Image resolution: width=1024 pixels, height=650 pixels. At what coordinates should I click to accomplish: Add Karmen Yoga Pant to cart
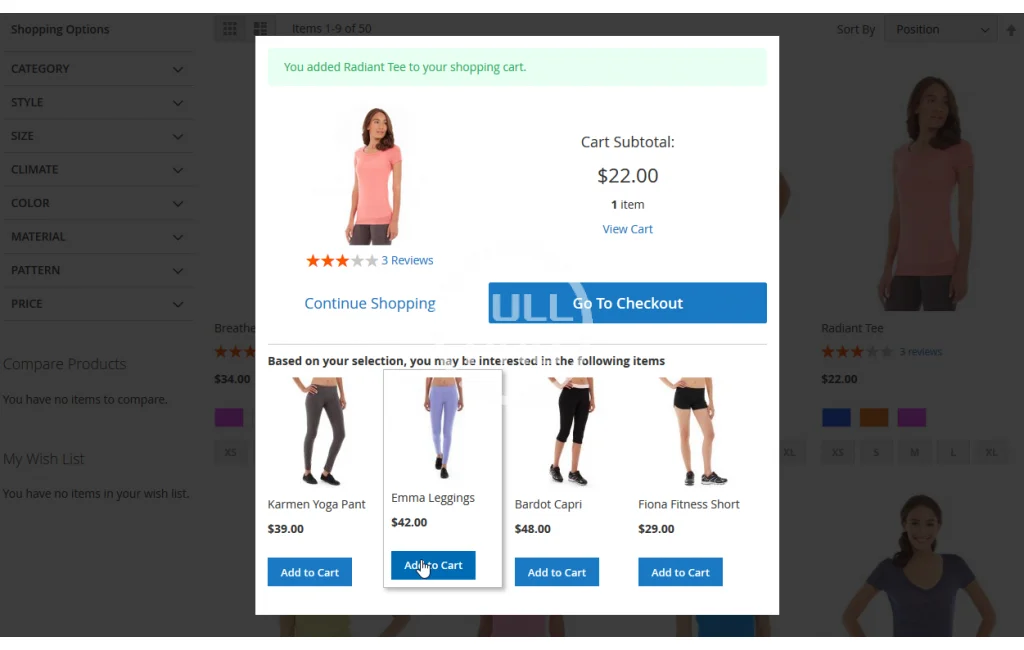pos(310,572)
